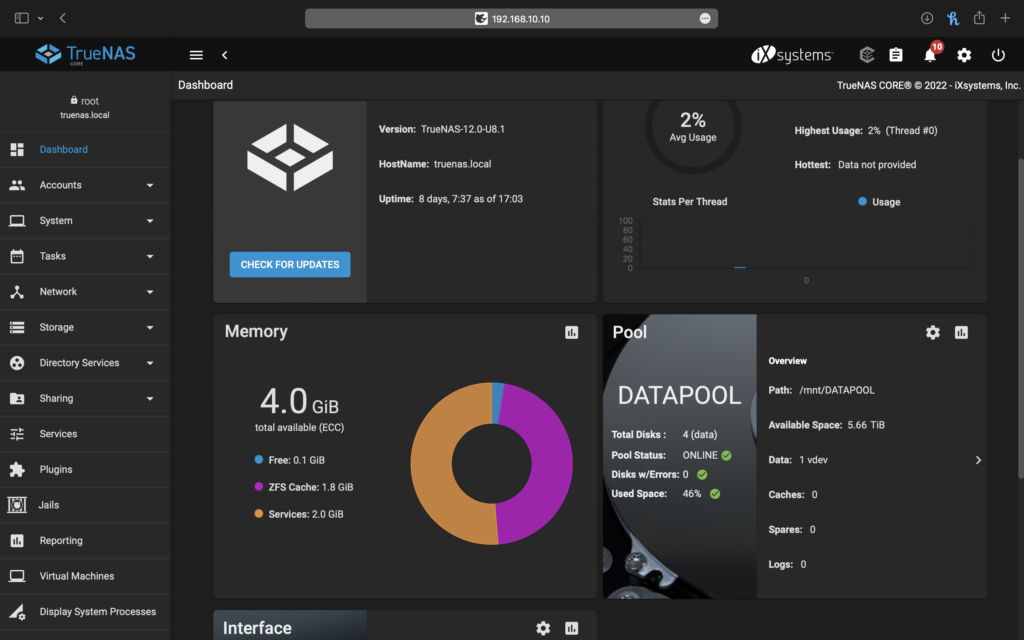The width and height of the screenshot is (1024, 640).
Task: Open Jails from the sidebar
Action: point(85,505)
